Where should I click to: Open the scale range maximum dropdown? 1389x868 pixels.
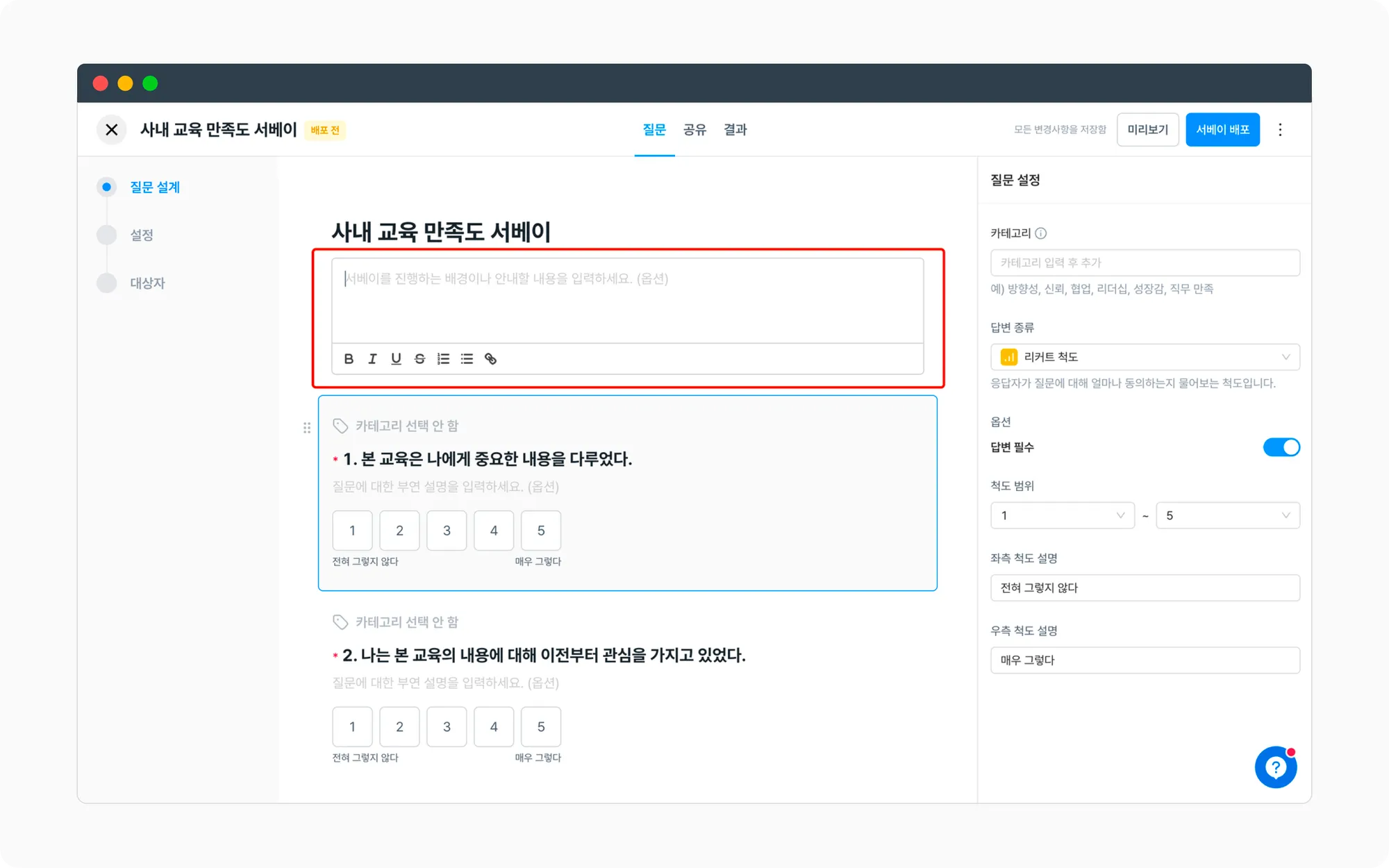(1227, 515)
